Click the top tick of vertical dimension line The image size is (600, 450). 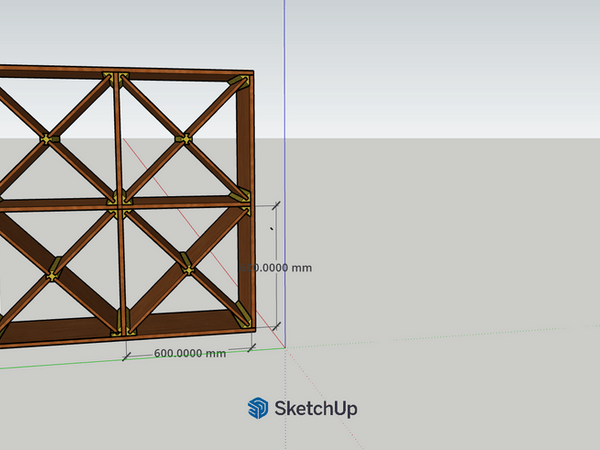pyautogui.click(x=276, y=205)
